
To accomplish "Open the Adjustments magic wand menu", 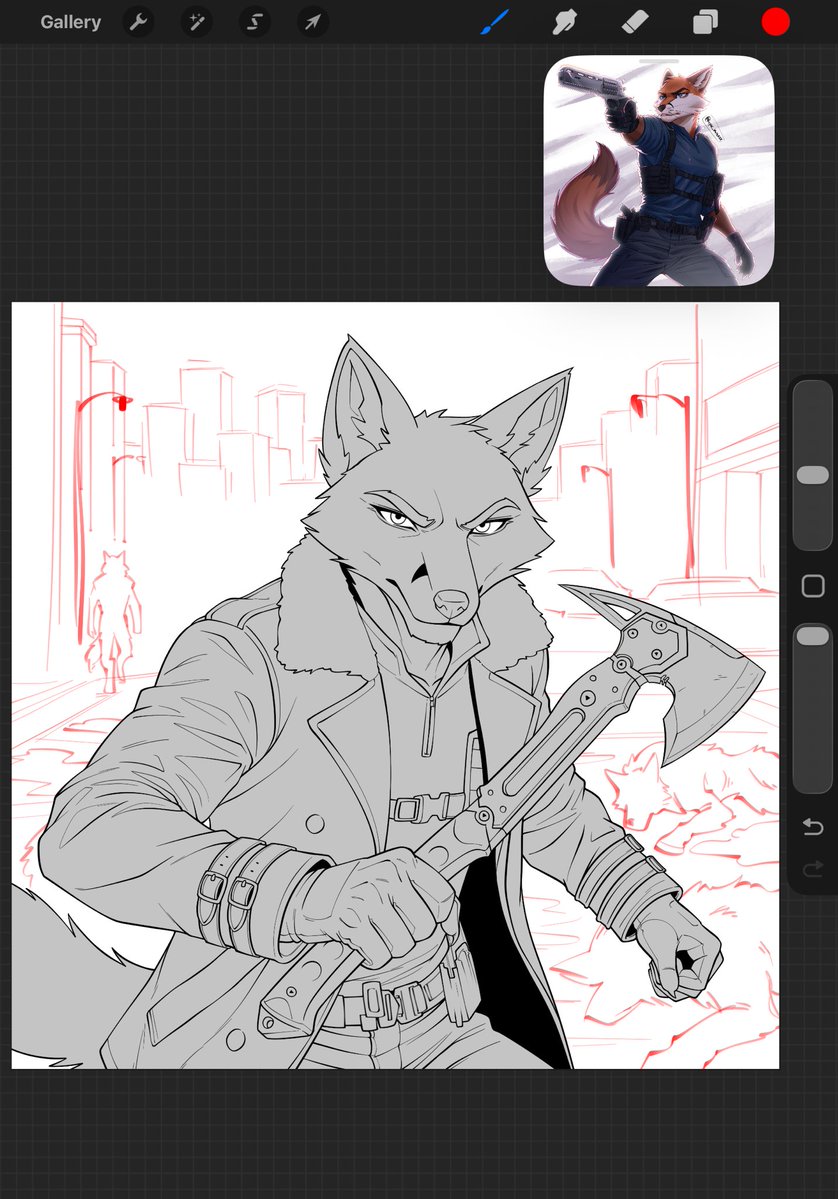I will pos(197,22).
